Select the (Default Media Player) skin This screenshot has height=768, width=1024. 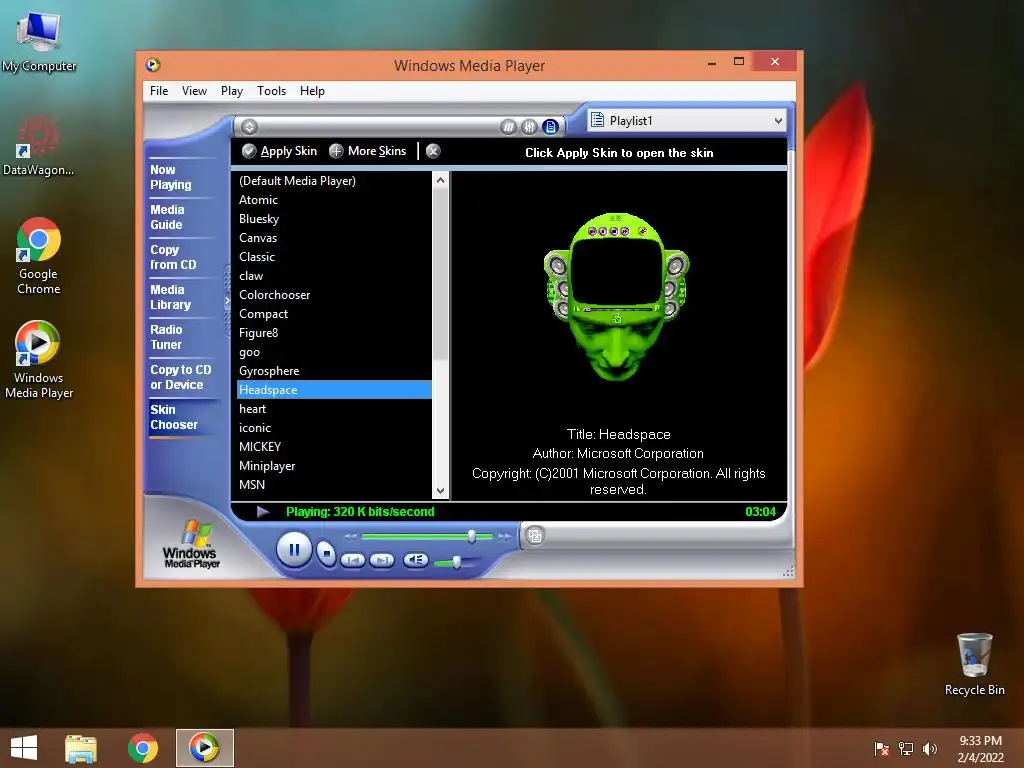tap(334, 181)
